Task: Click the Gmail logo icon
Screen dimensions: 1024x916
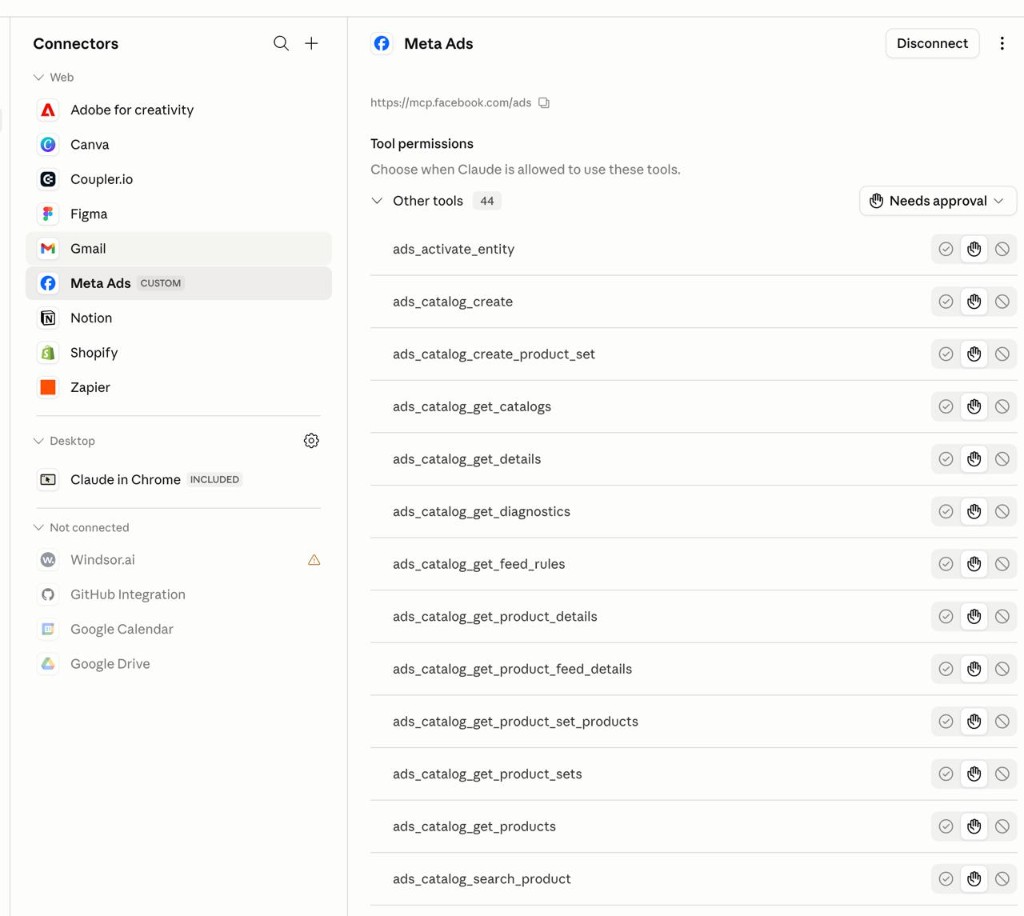Action: pos(48,248)
